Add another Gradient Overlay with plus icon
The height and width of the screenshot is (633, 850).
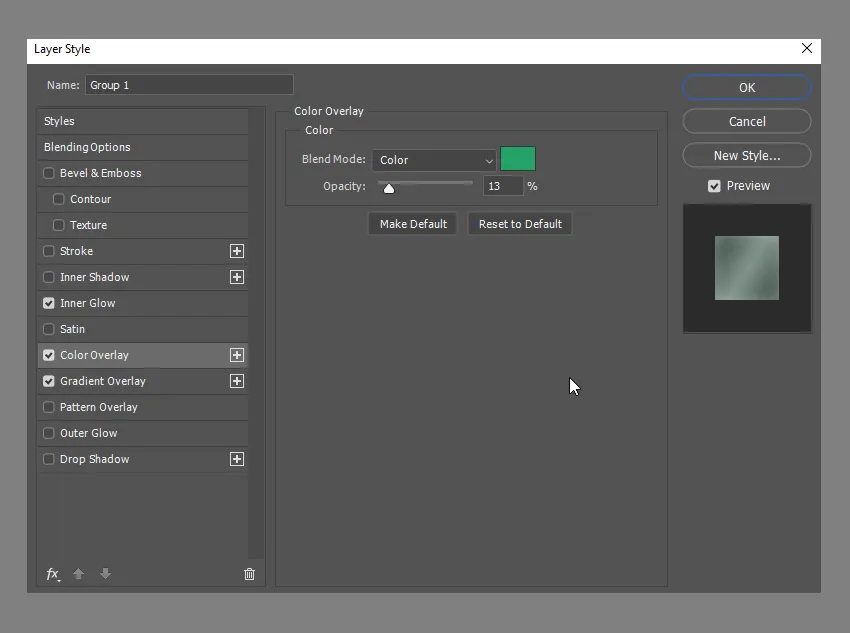click(x=237, y=381)
